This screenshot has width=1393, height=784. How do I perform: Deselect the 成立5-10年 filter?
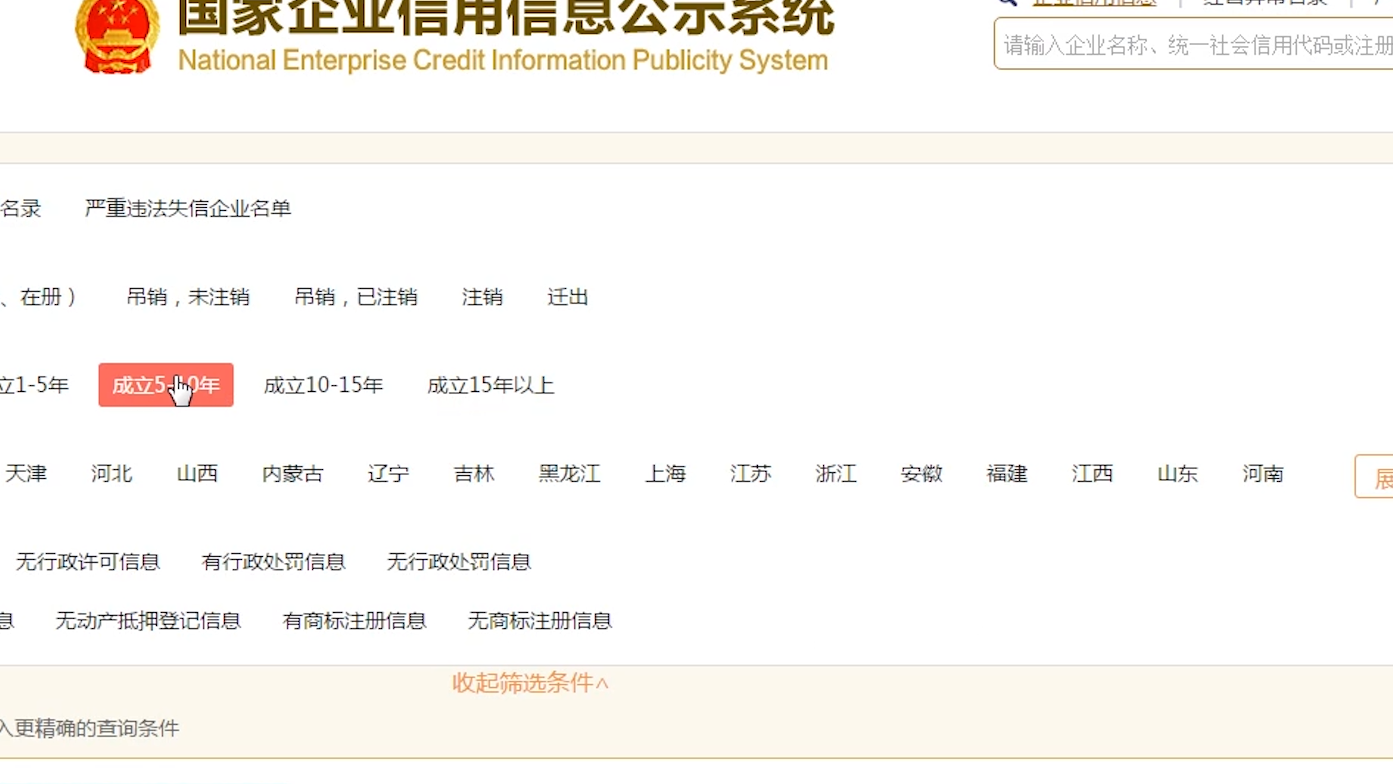(165, 384)
